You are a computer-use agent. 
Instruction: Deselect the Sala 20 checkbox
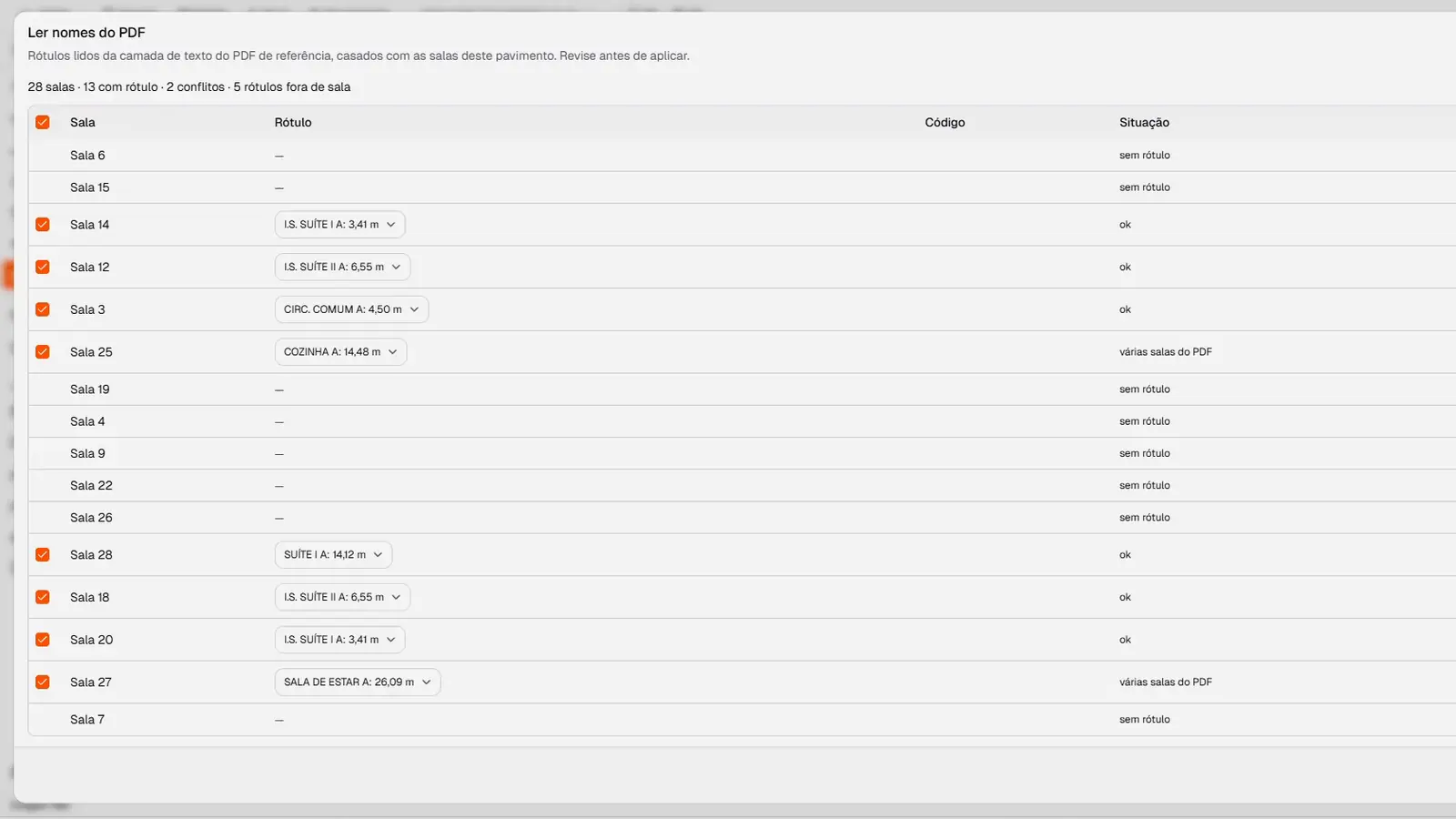point(43,640)
